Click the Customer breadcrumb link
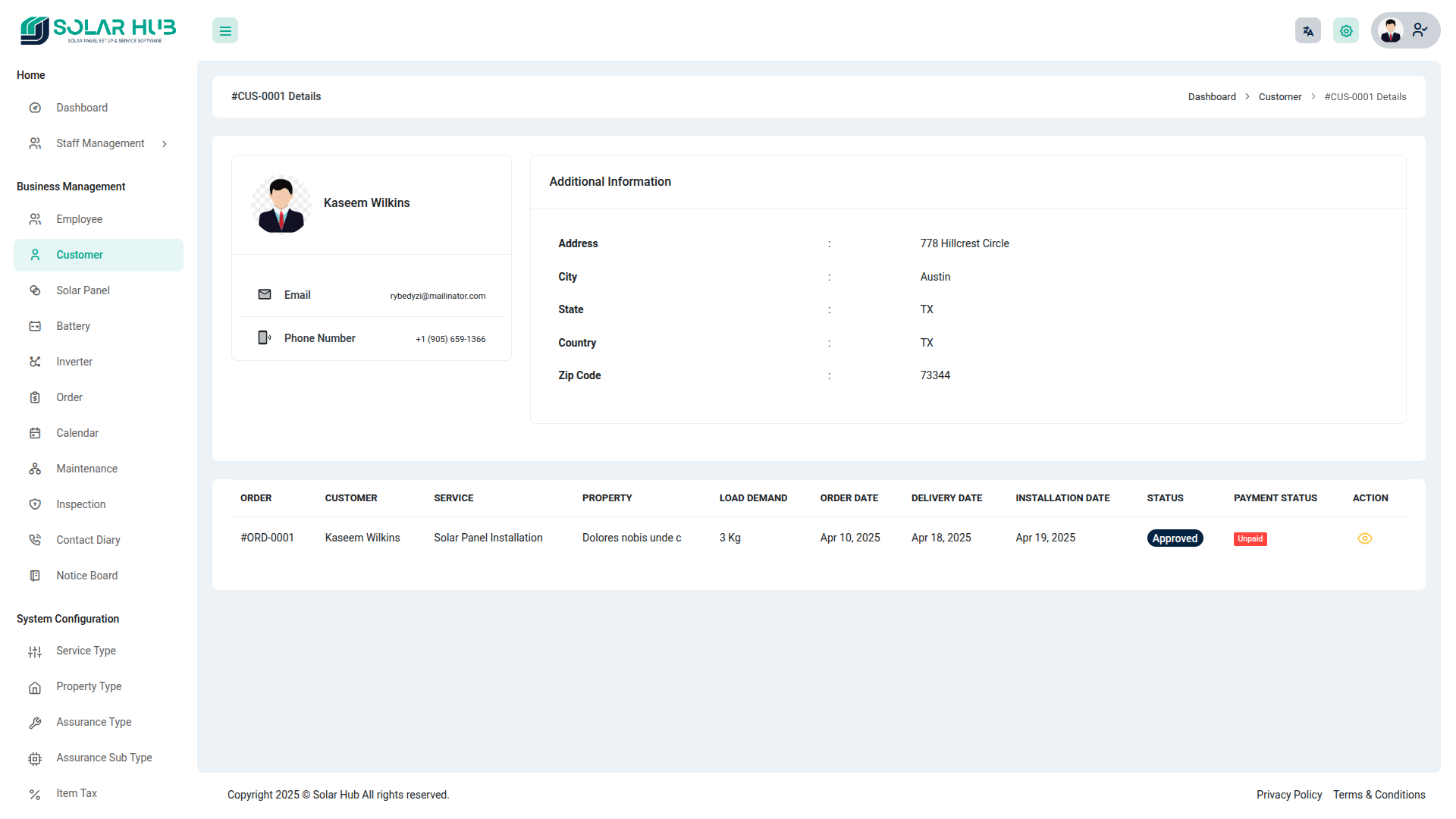1456x819 pixels. (x=1279, y=97)
